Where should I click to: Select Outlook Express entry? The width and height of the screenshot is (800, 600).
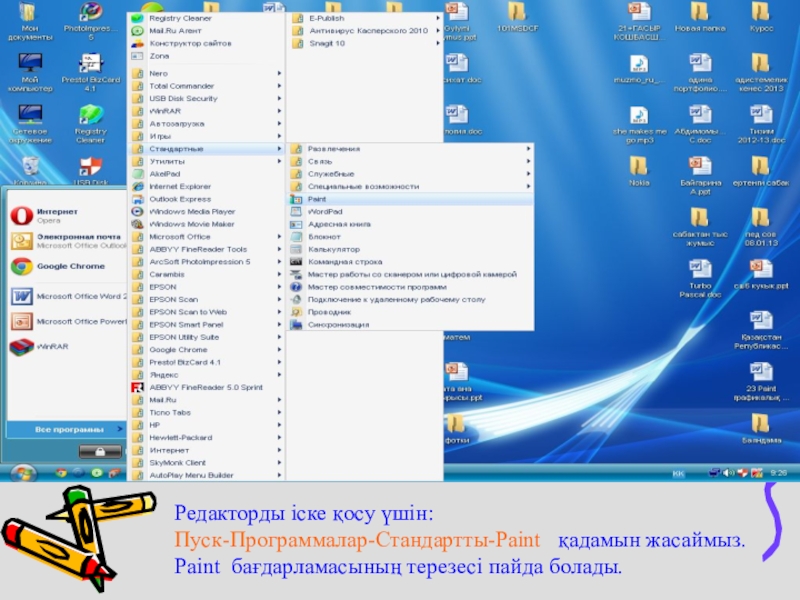(207, 199)
